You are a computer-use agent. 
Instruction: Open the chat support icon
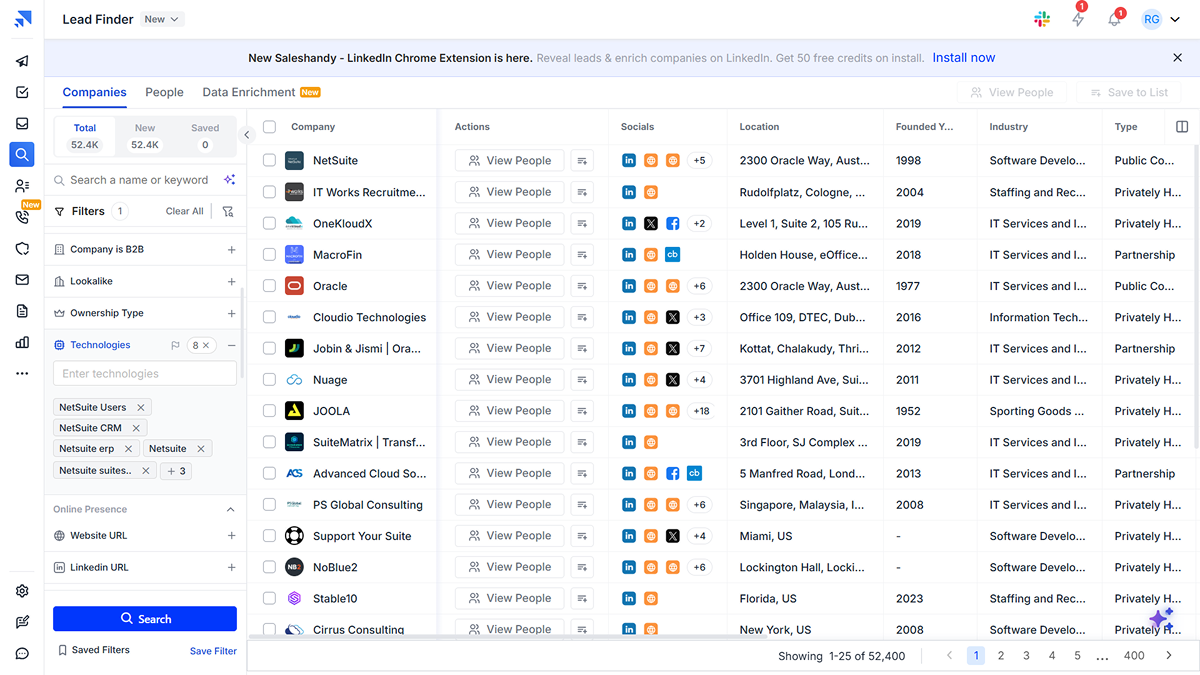click(22, 654)
